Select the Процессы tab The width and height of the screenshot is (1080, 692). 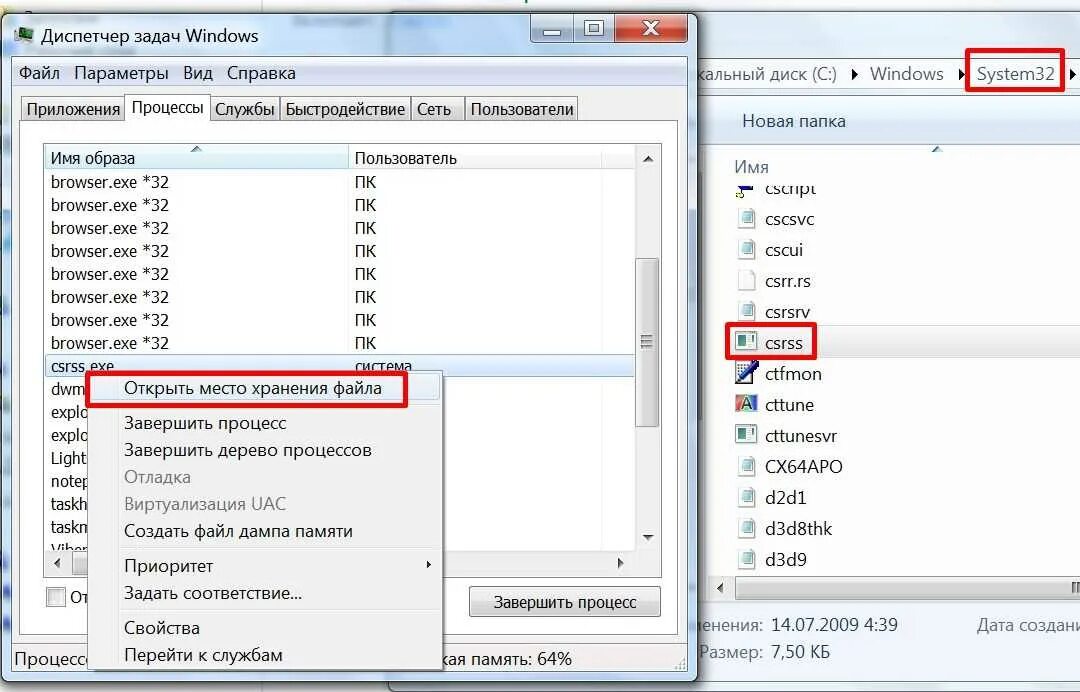(x=167, y=108)
